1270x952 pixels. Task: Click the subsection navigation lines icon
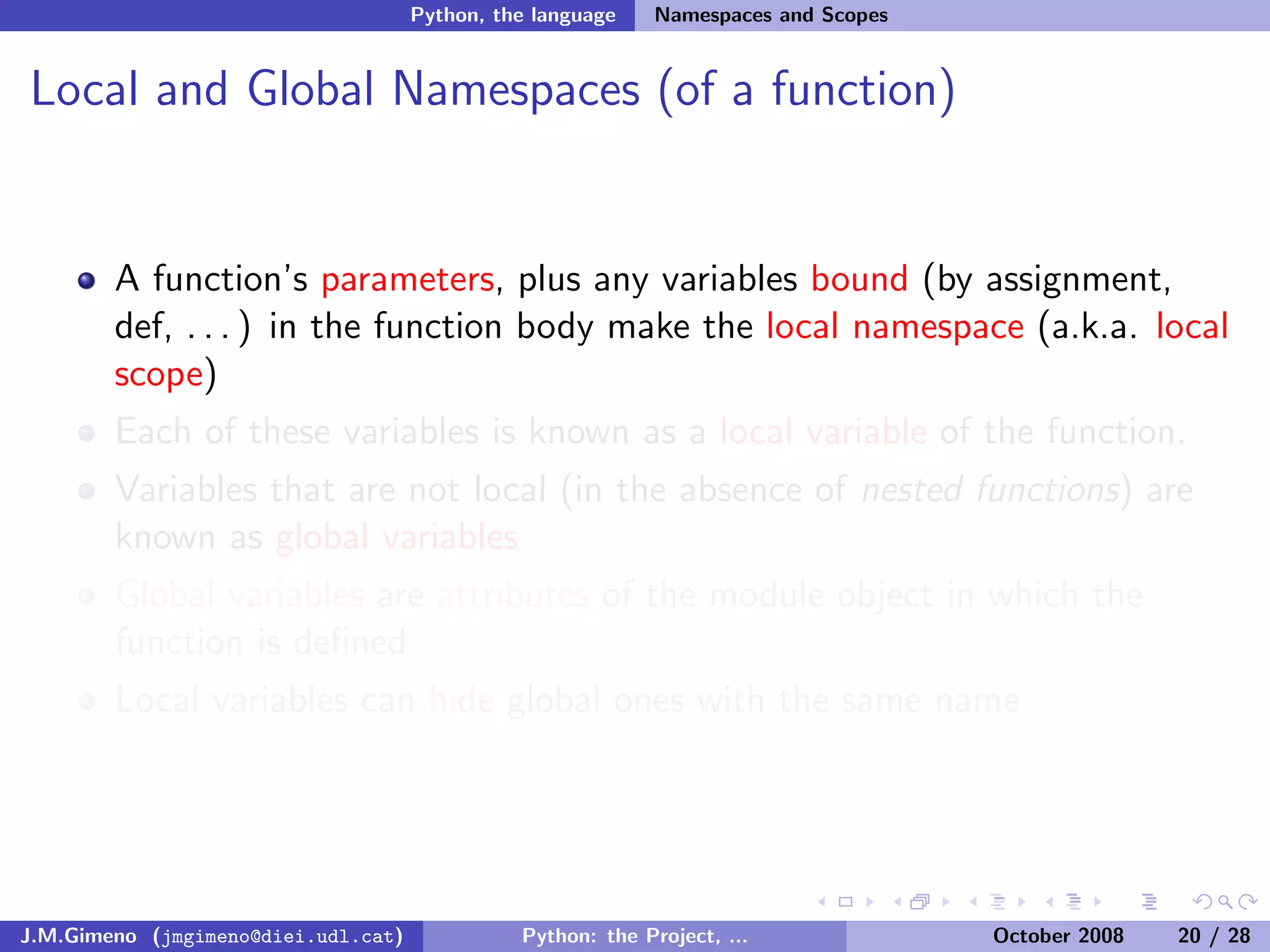coord(998,902)
